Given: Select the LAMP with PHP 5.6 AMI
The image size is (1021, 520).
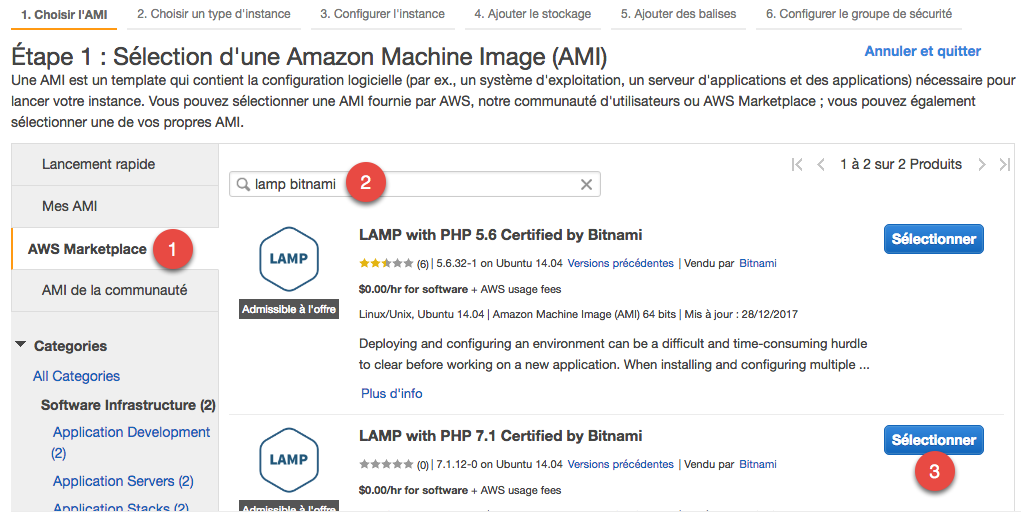Looking at the screenshot, I should tap(933, 239).
